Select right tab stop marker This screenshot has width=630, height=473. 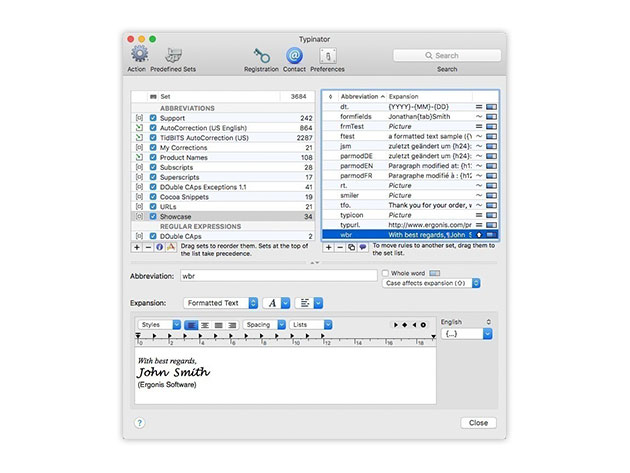414,325
